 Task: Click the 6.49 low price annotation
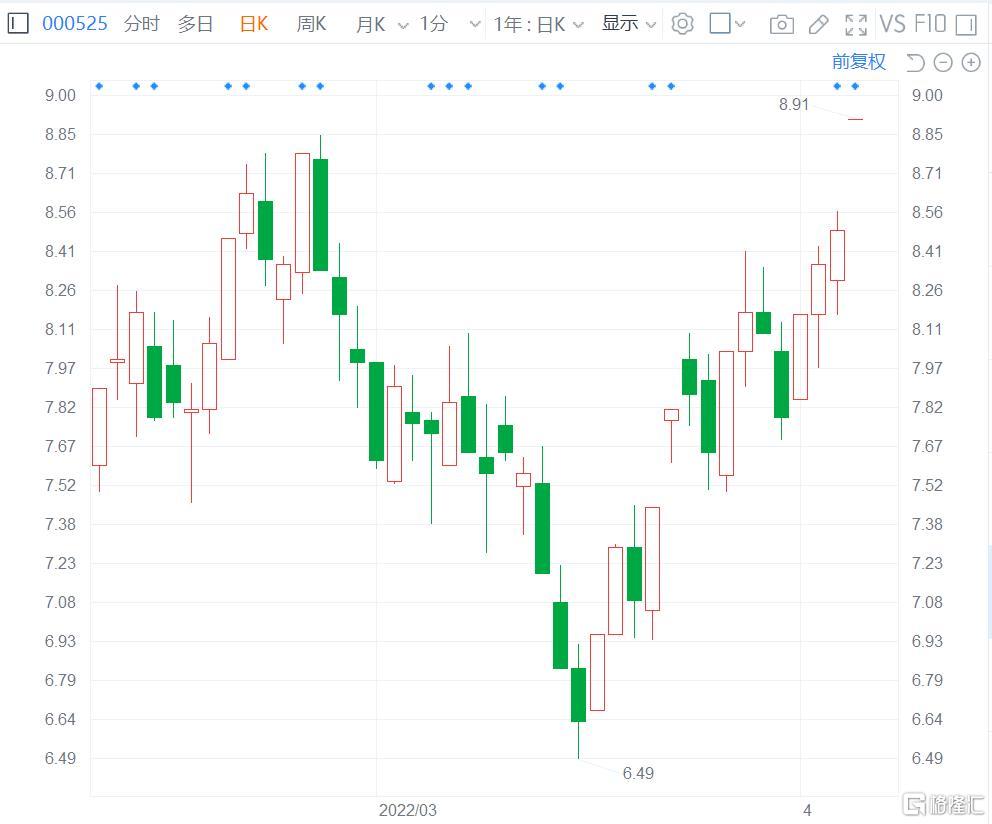(638, 773)
